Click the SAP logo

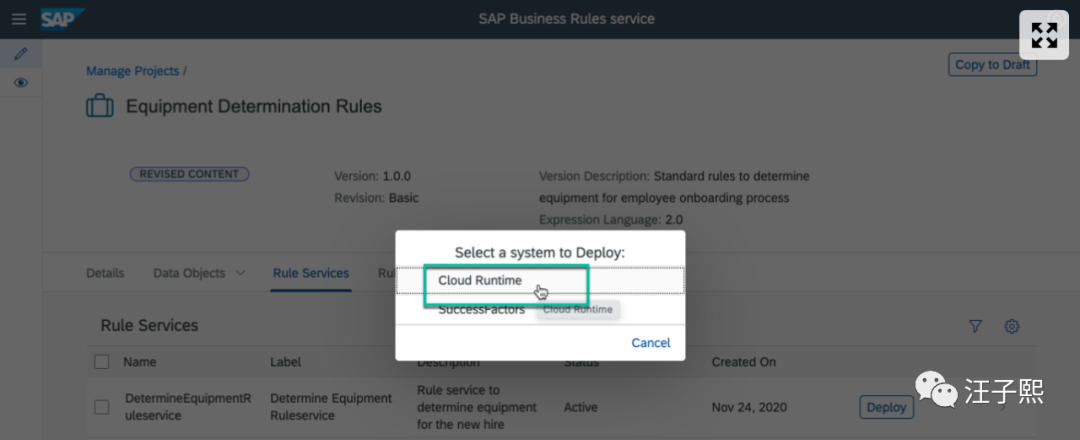tap(63, 19)
